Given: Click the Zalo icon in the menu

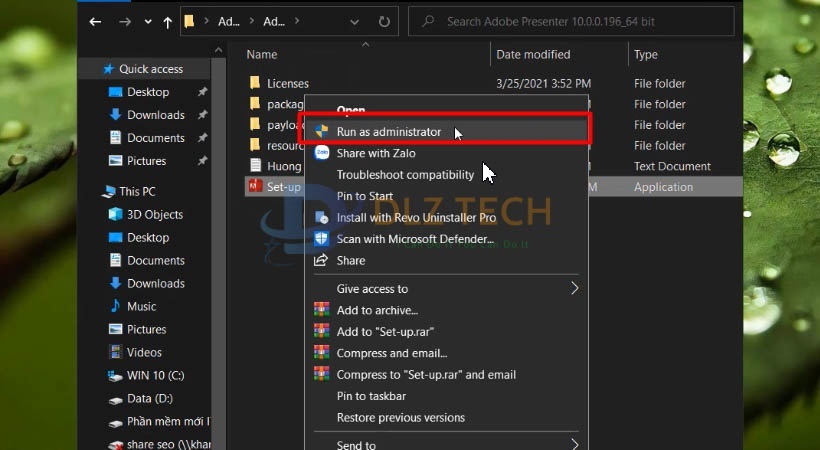Looking at the screenshot, I should (x=322, y=153).
